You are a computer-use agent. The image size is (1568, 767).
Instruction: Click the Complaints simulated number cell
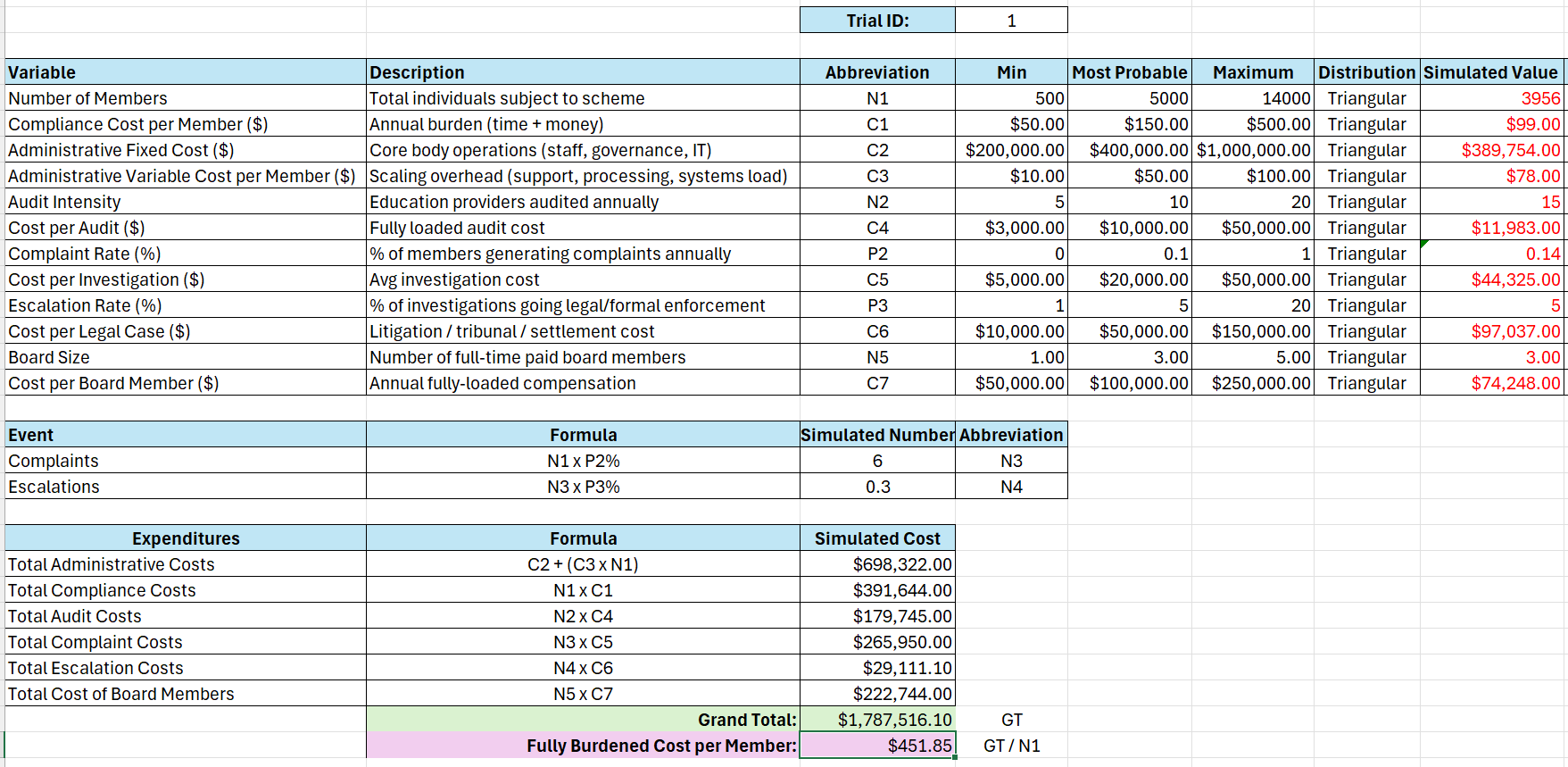[x=877, y=461]
